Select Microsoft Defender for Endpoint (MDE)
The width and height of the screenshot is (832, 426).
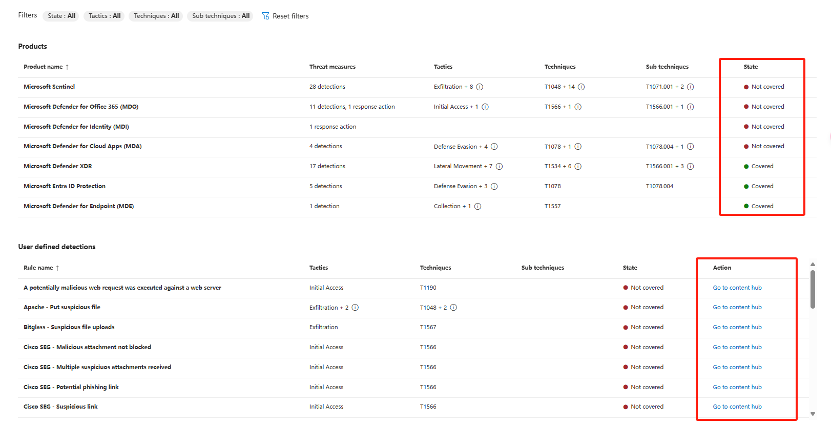tap(417, 206)
